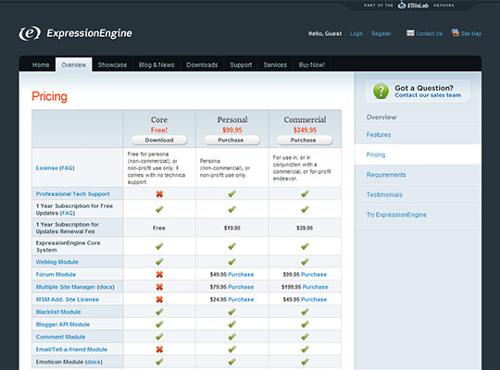500x370 pixels.
Task: Click the Register link
Action: (x=381, y=34)
